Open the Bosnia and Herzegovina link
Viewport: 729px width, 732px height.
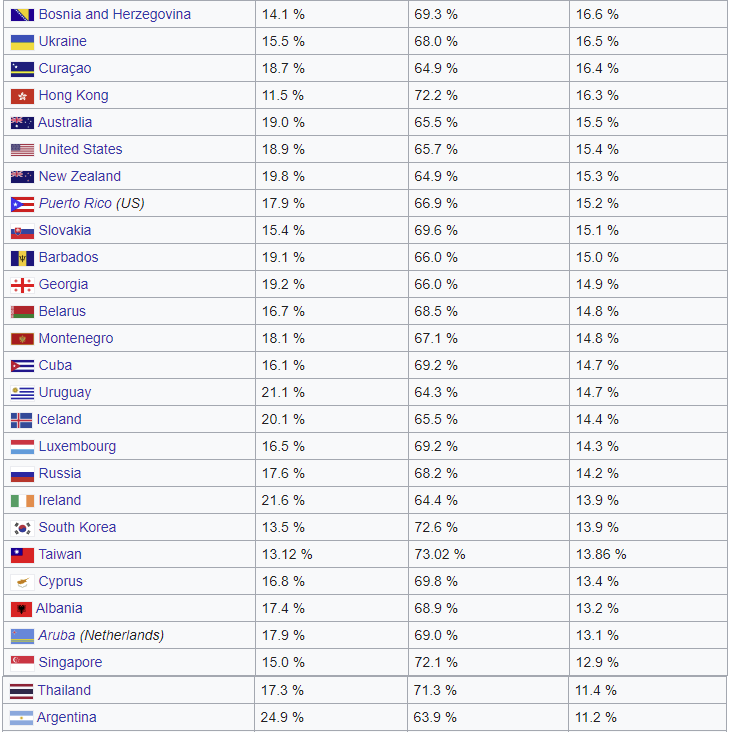(x=114, y=15)
